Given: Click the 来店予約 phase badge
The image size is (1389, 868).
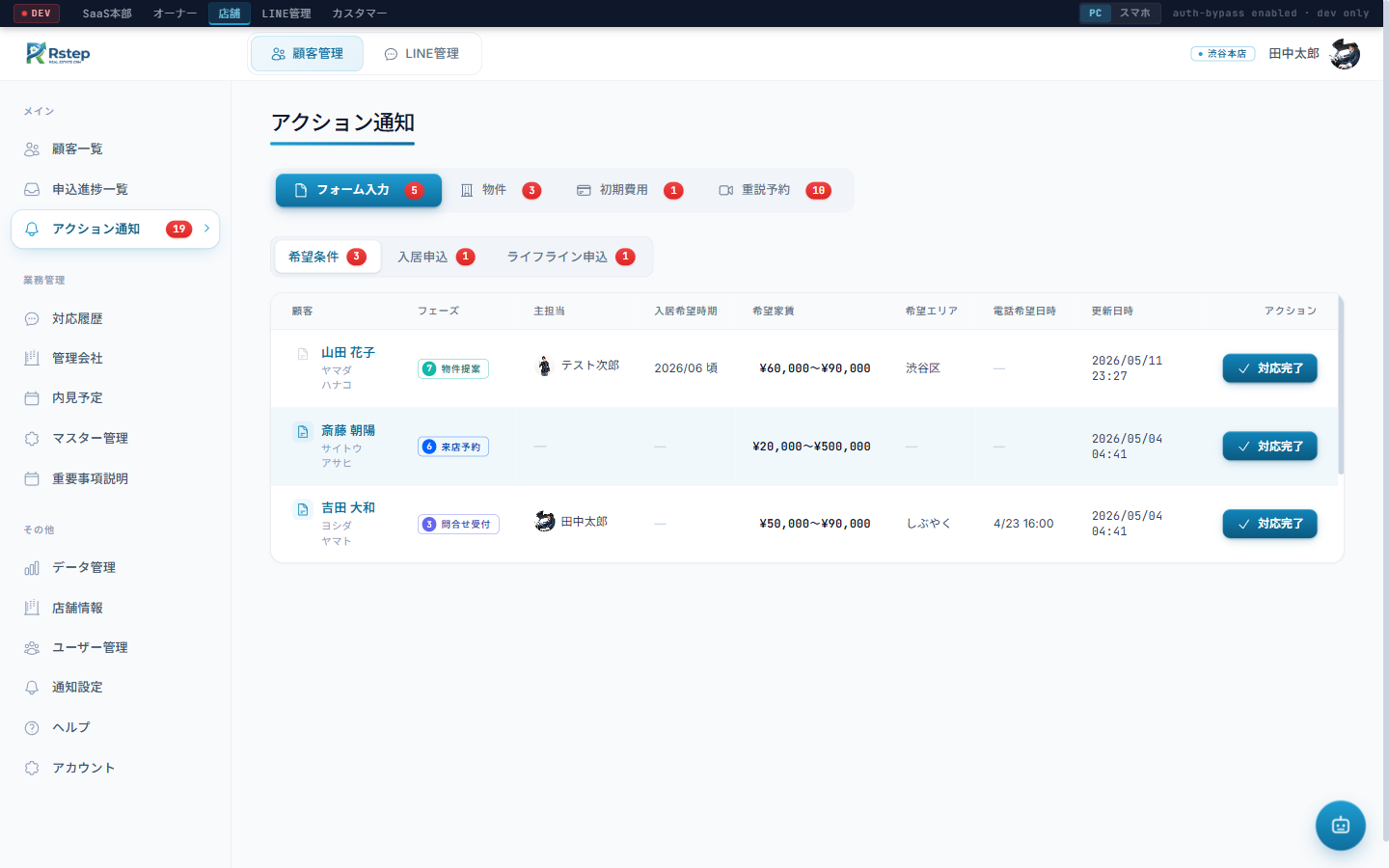Looking at the screenshot, I should pos(453,448).
